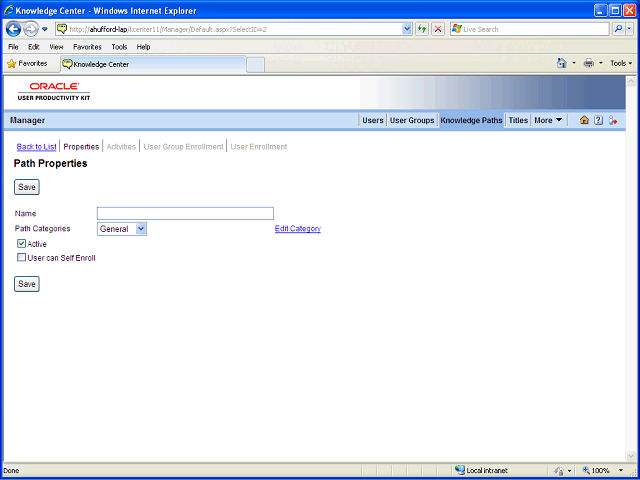Select the Activities sub-tab

tap(121, 147)
